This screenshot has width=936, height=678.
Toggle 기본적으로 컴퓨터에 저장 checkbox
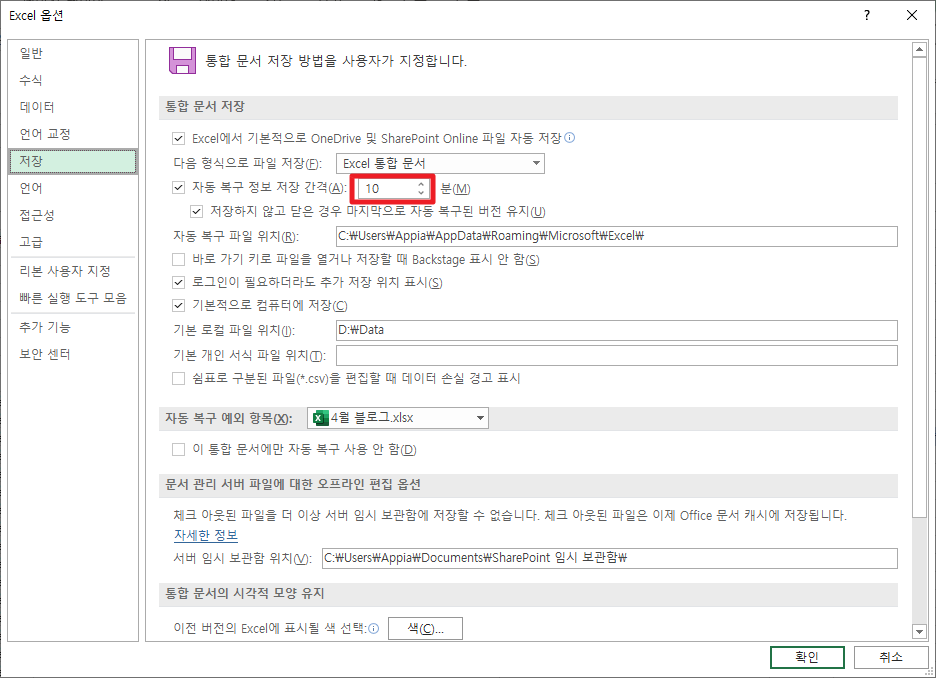point(178,306)
